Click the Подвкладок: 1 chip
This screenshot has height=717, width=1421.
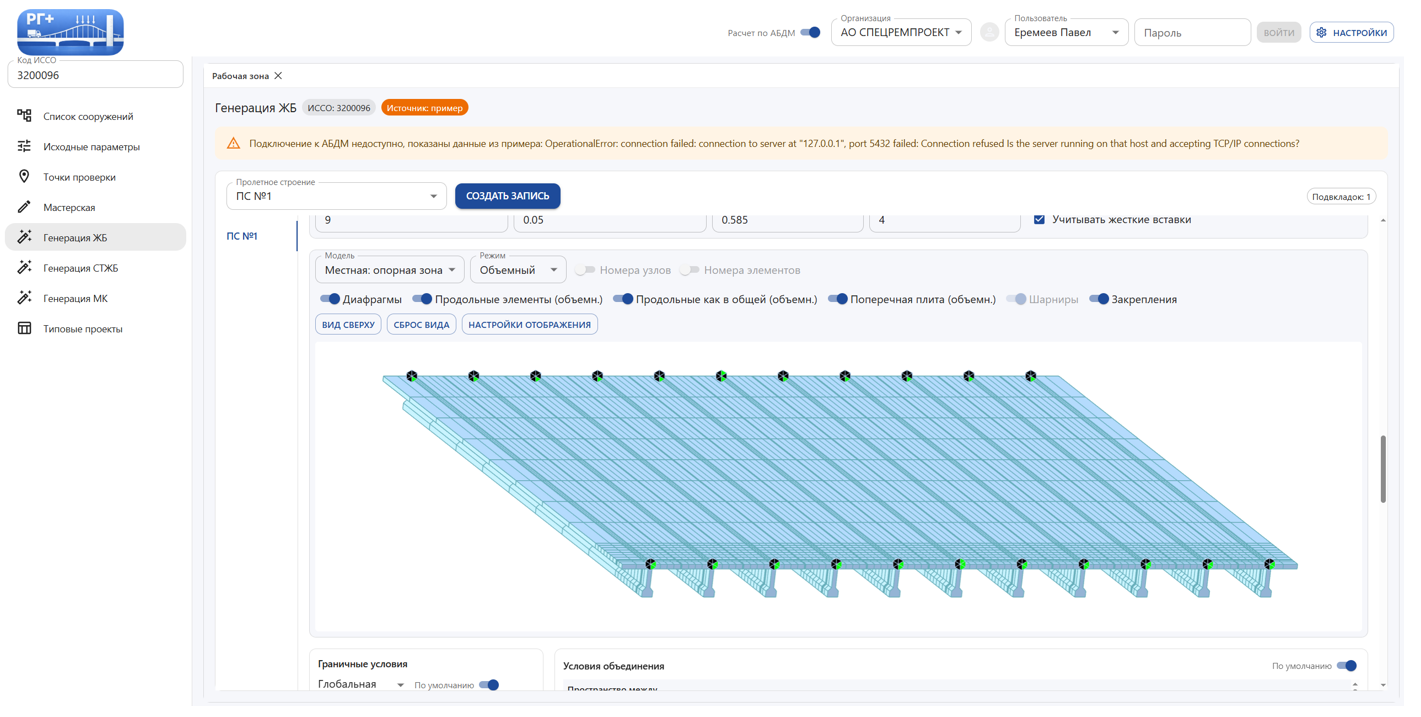click(x=1341, y=197)
